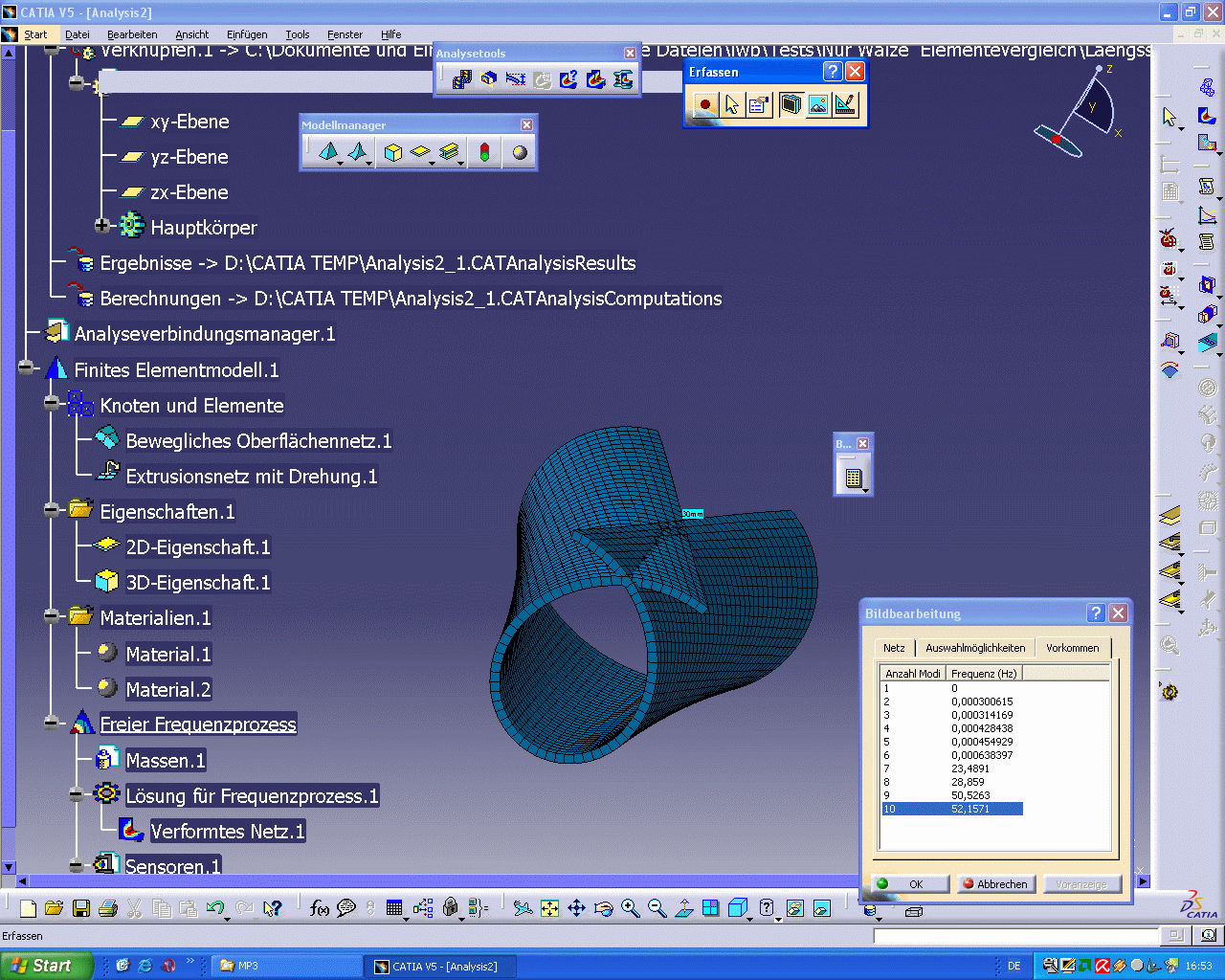Click the Zoom In magnifier icon
This screenshot has width=1225, height=980.
coord(630,908)
